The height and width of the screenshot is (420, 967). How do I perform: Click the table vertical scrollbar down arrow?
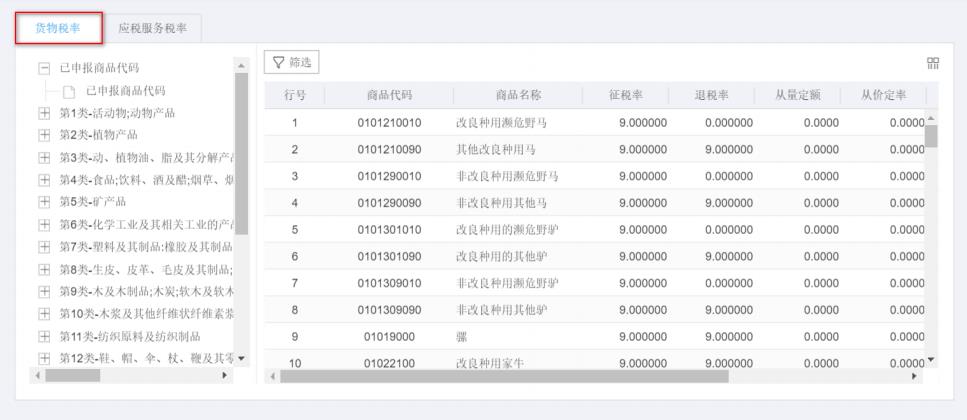coord(931,361)
